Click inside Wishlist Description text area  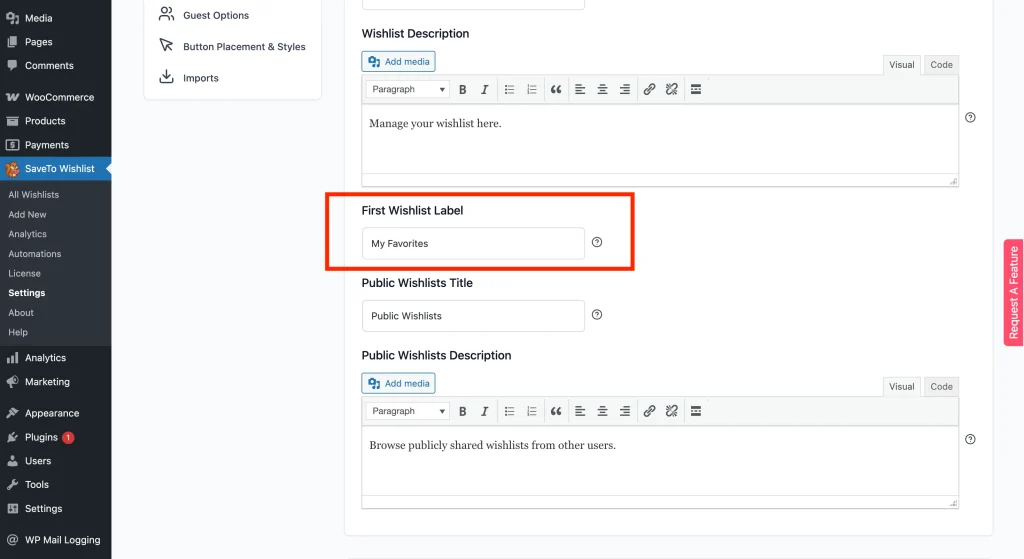tap(660, 139)
